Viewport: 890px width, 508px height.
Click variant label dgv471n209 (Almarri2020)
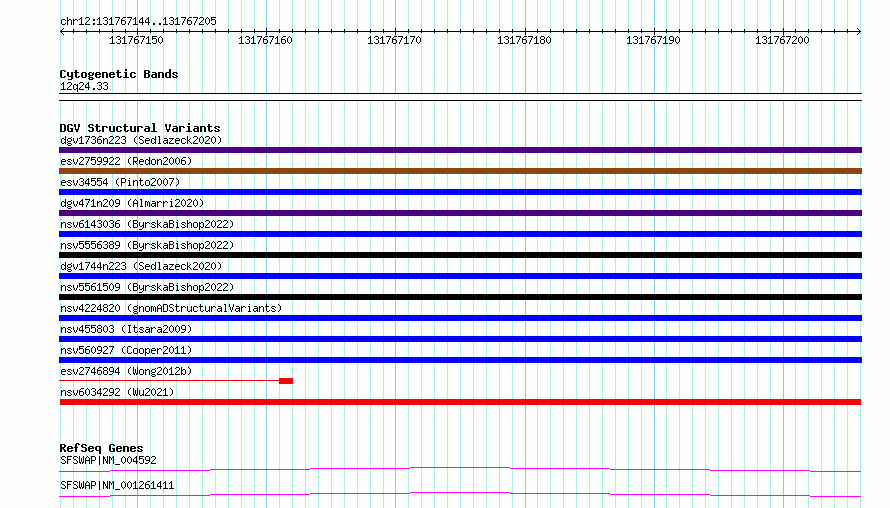click(132, 203)
